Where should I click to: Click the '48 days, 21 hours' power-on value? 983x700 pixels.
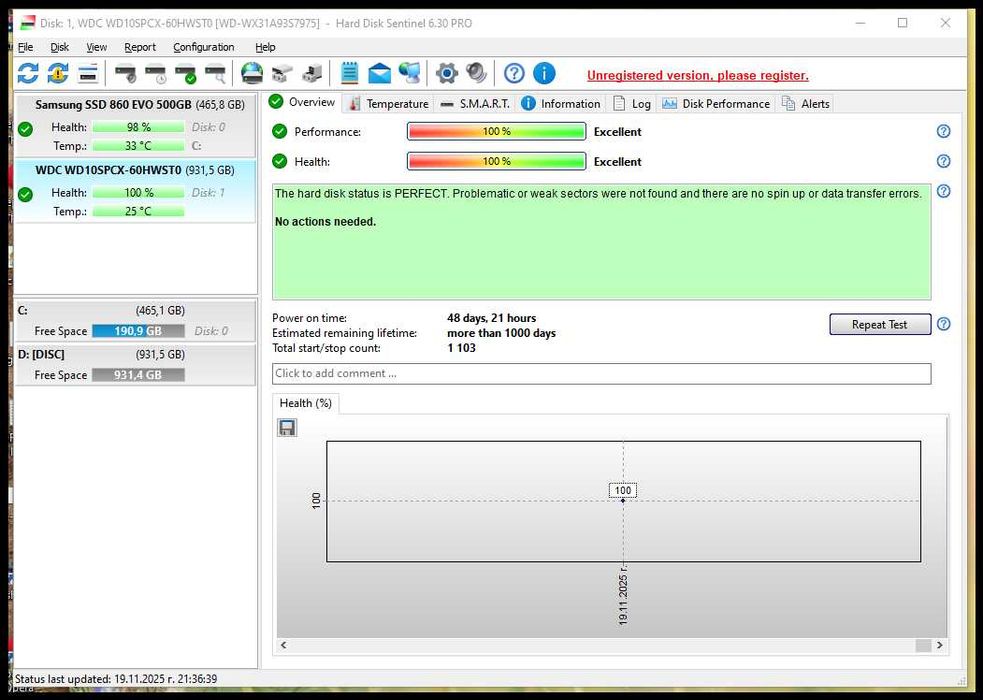pos(492,318)
